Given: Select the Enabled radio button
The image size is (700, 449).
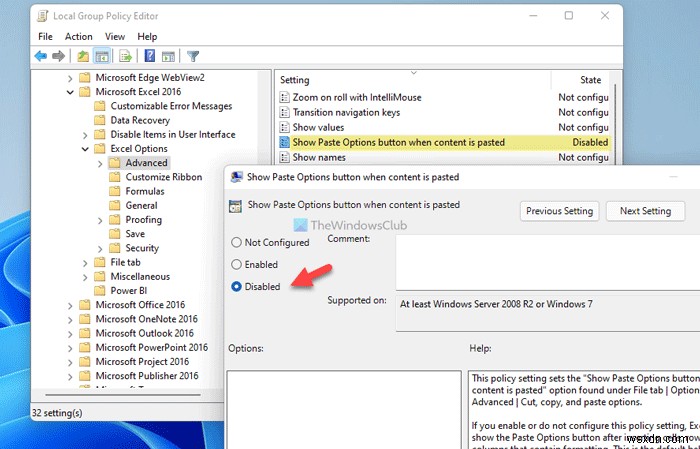Looking at the screenshot, I should (x=236, y=265).
